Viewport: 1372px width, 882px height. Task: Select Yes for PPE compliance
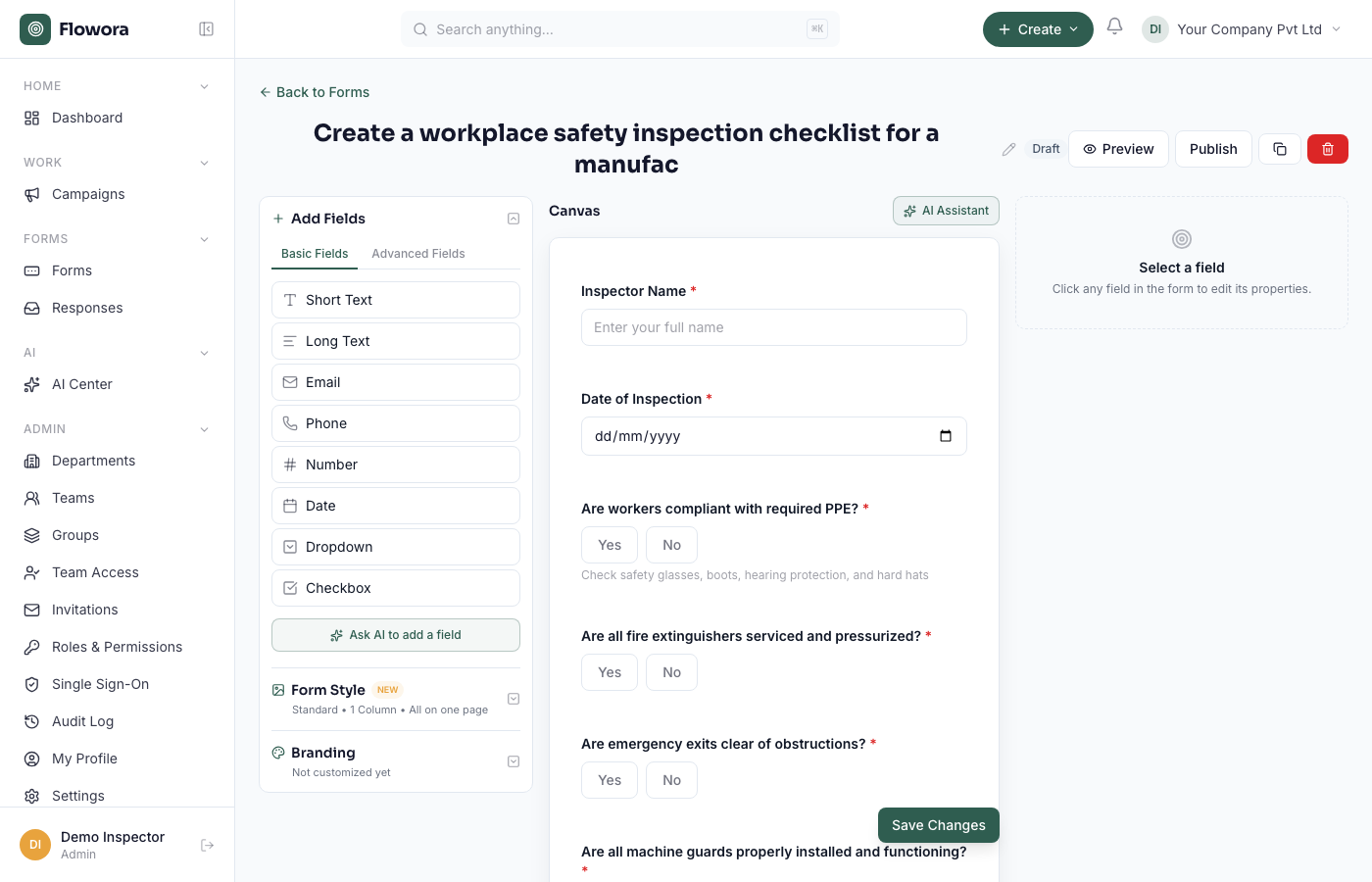pos(610,545)
